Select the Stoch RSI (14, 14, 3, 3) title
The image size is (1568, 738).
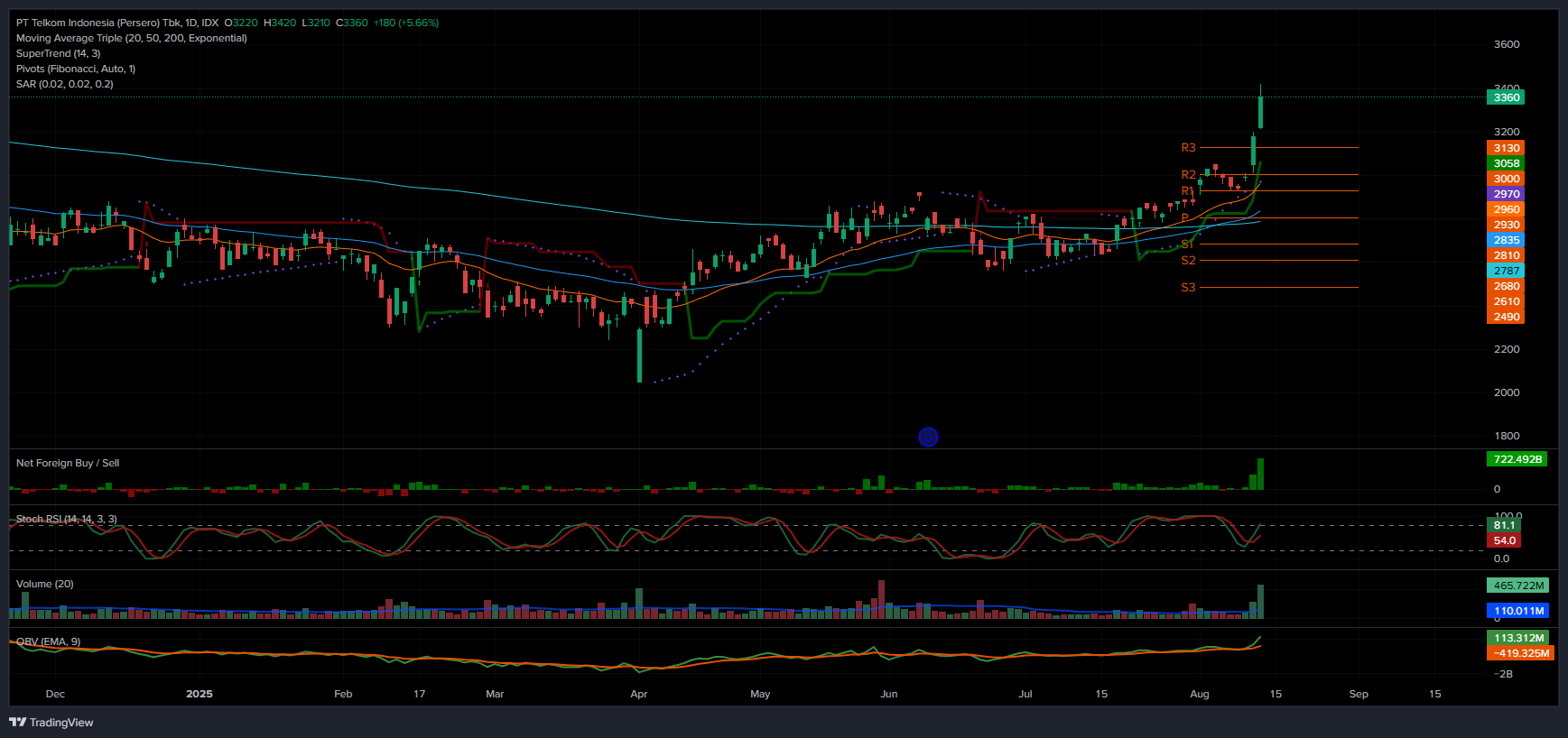[x=67, y=519]
